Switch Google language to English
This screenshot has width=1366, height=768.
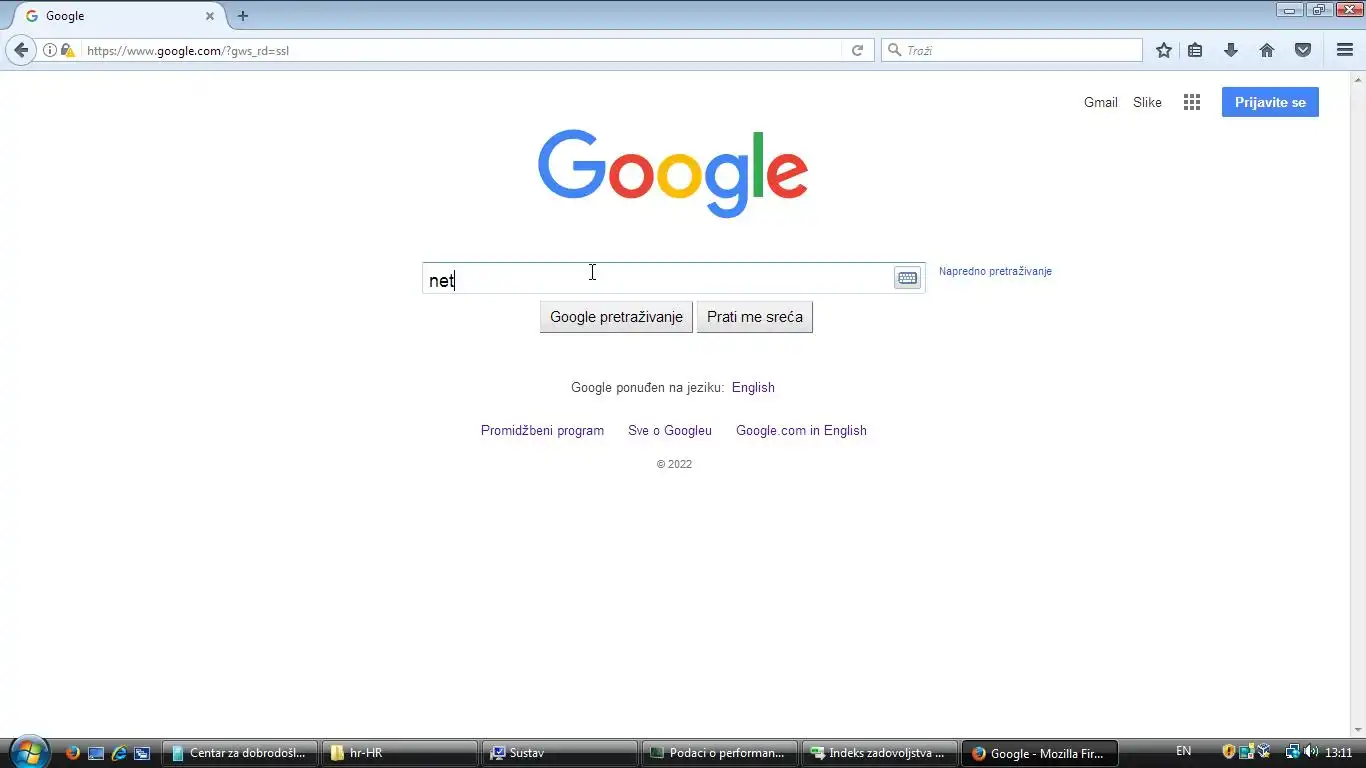point(753,387)
